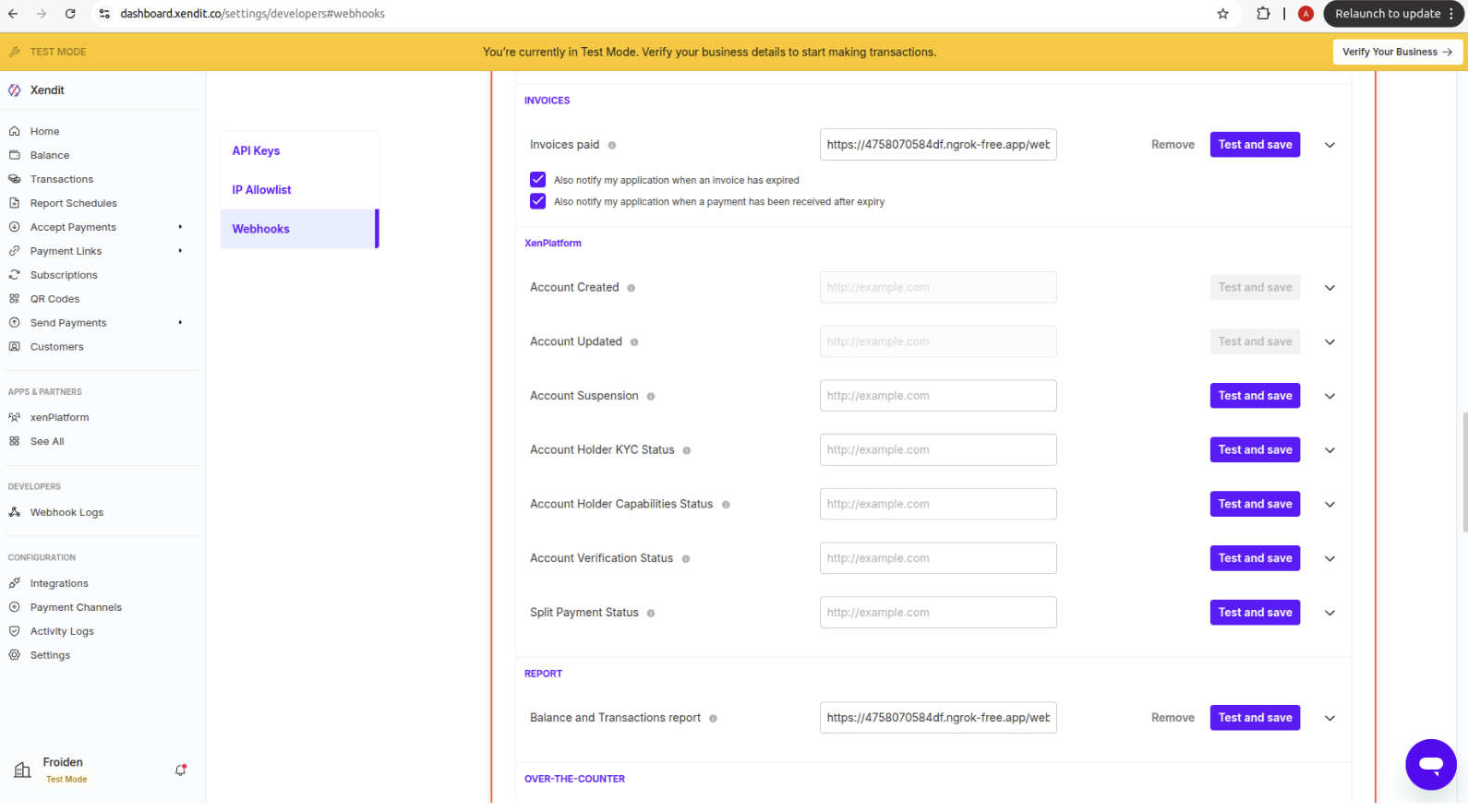Viewport: 1468px width, 812px height.
Task: Expand Split Payment Status chevron
Action: (x=1330, y=613)
